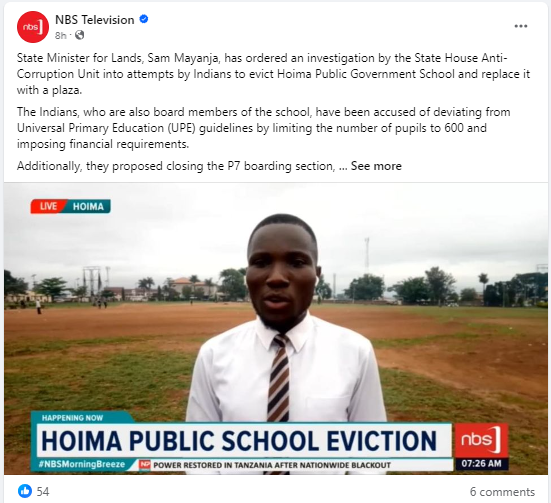Click the HOIMA PUBLIC SCHOOL EVICTION headline

tap(239, 440)
